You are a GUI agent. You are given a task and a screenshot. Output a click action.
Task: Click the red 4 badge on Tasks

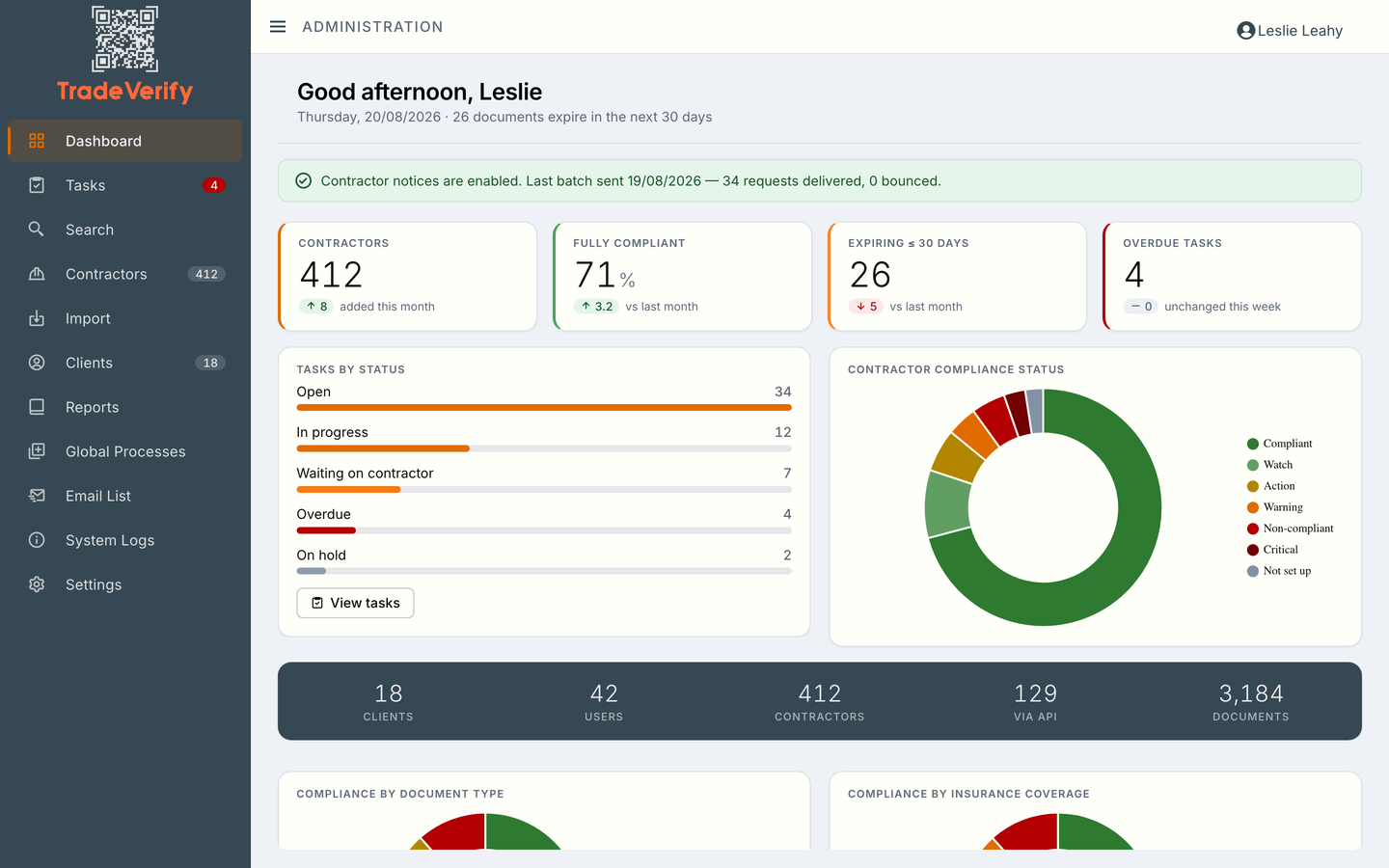214,185
